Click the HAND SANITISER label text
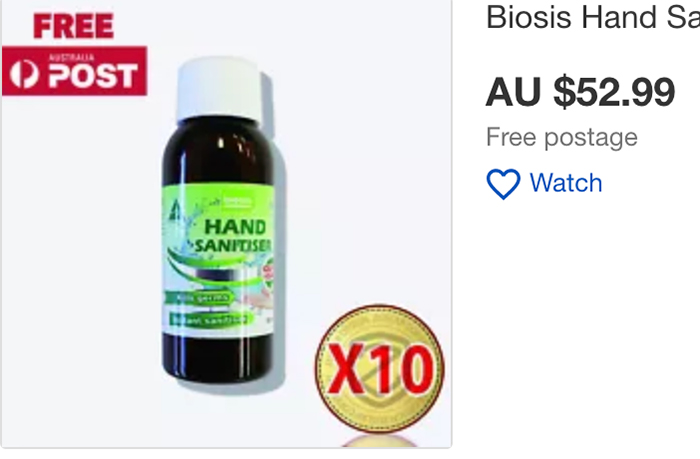The width and height of the screenshot is (700, 459). pos(233,236)
